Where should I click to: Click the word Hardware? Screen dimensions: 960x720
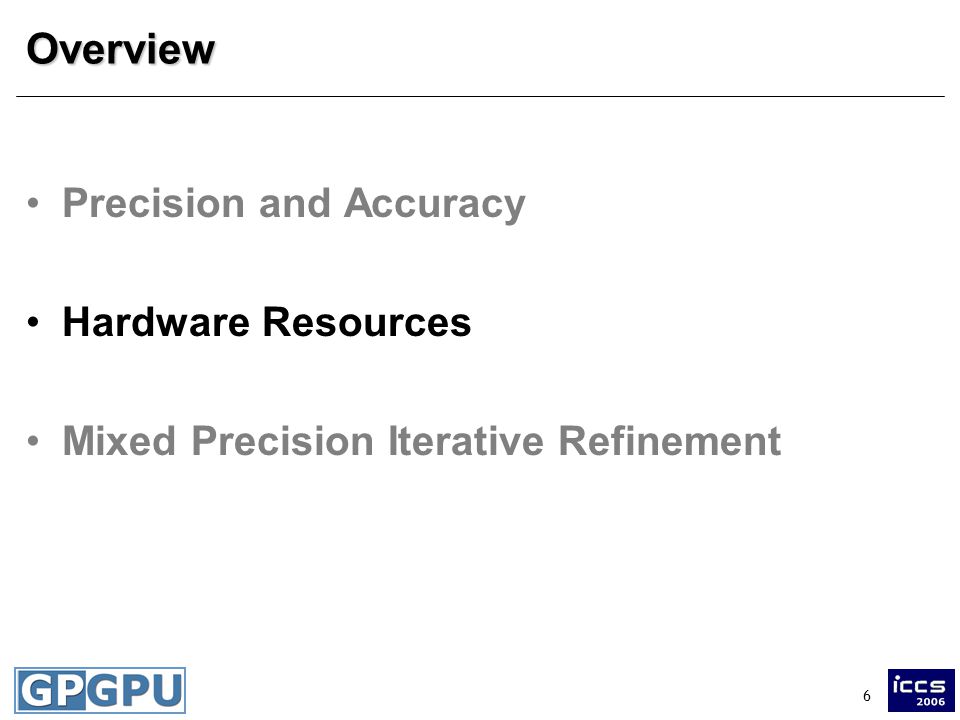(x=156, y=321)
